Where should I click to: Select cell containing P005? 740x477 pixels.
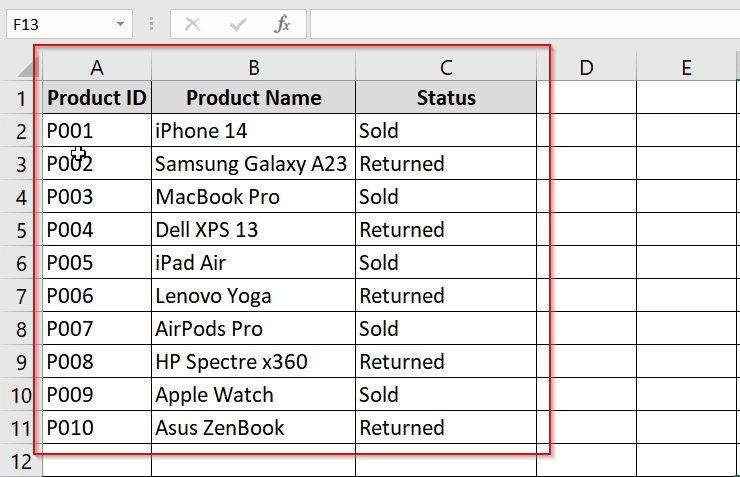click(97, 262)
